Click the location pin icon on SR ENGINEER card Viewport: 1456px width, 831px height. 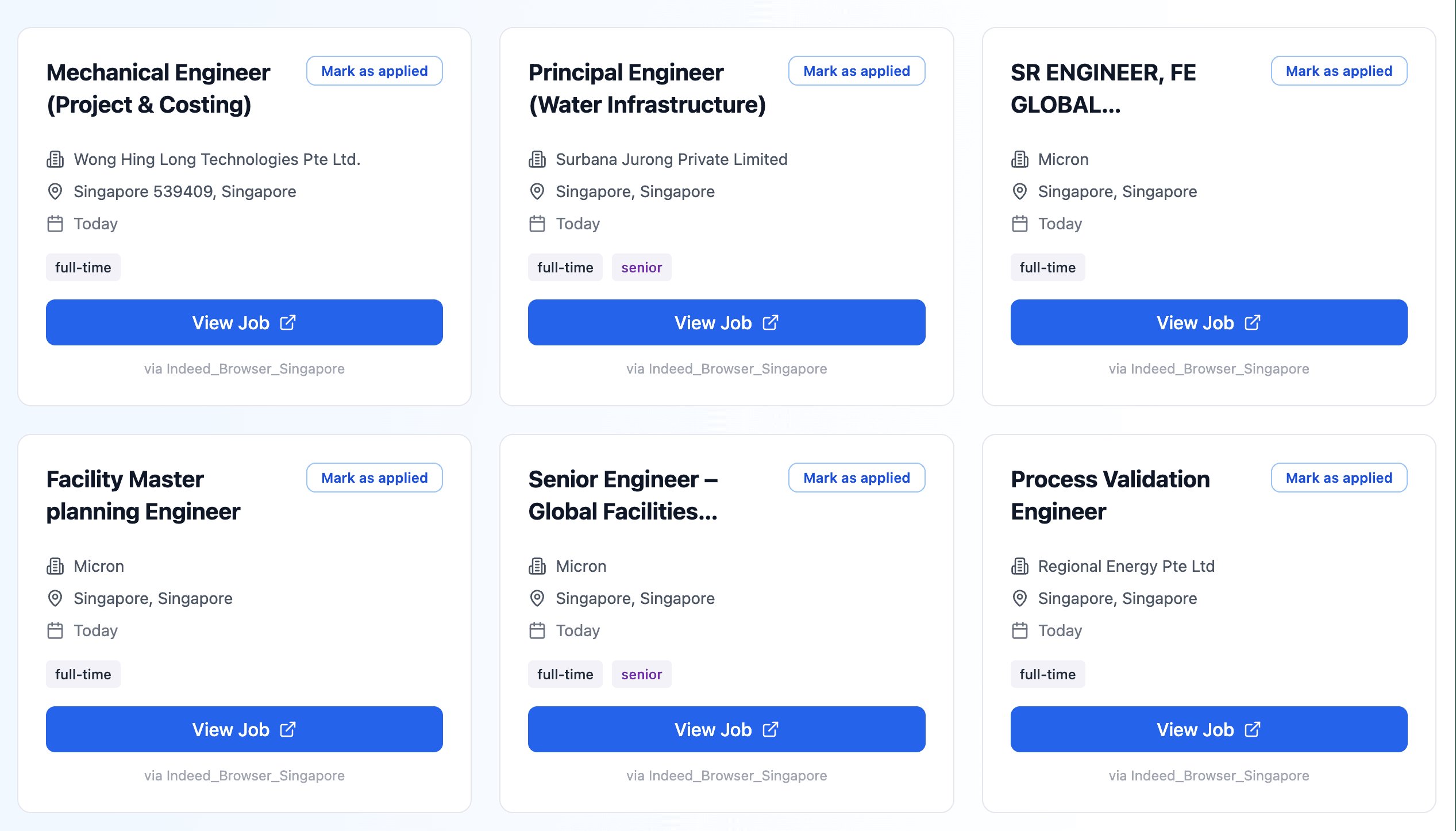coord(1020,191)
